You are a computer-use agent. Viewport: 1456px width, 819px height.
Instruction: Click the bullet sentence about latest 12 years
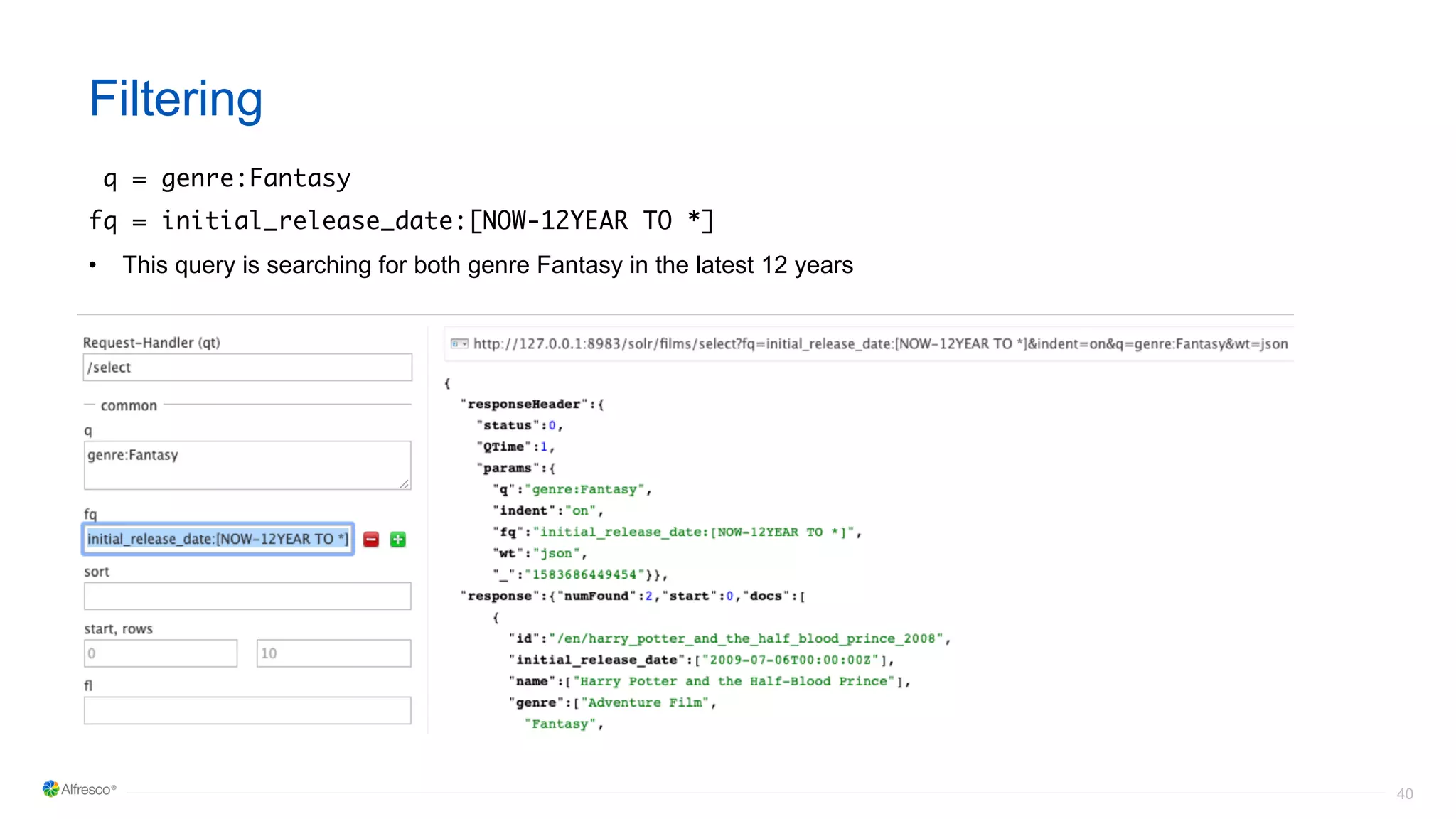point(488,265)
